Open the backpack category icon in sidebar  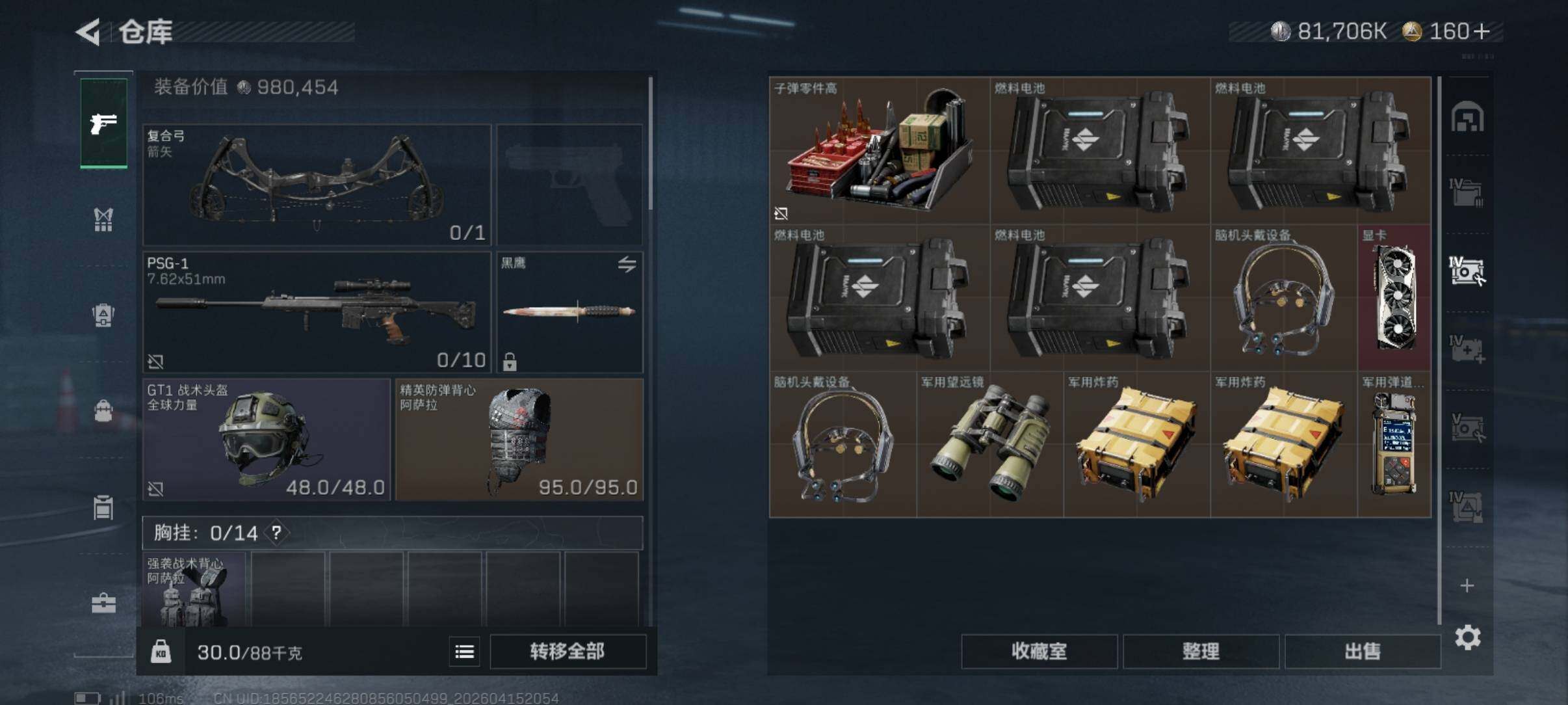click(x=103, y=315)
